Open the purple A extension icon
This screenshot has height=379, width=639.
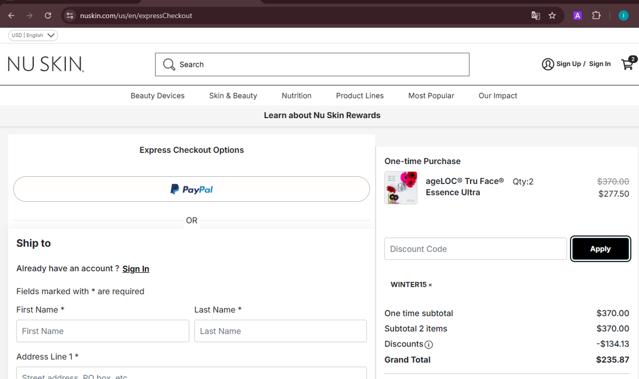[577, 15]
